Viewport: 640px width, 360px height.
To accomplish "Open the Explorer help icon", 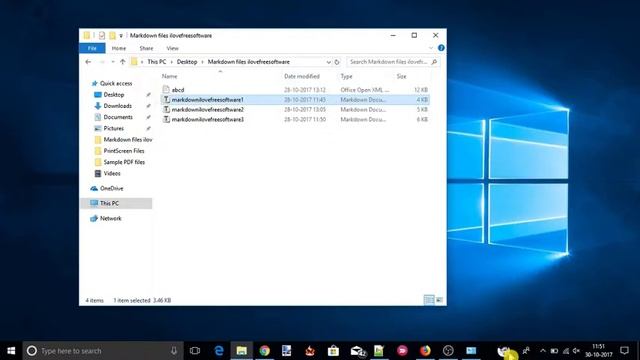I will point(441,48).
